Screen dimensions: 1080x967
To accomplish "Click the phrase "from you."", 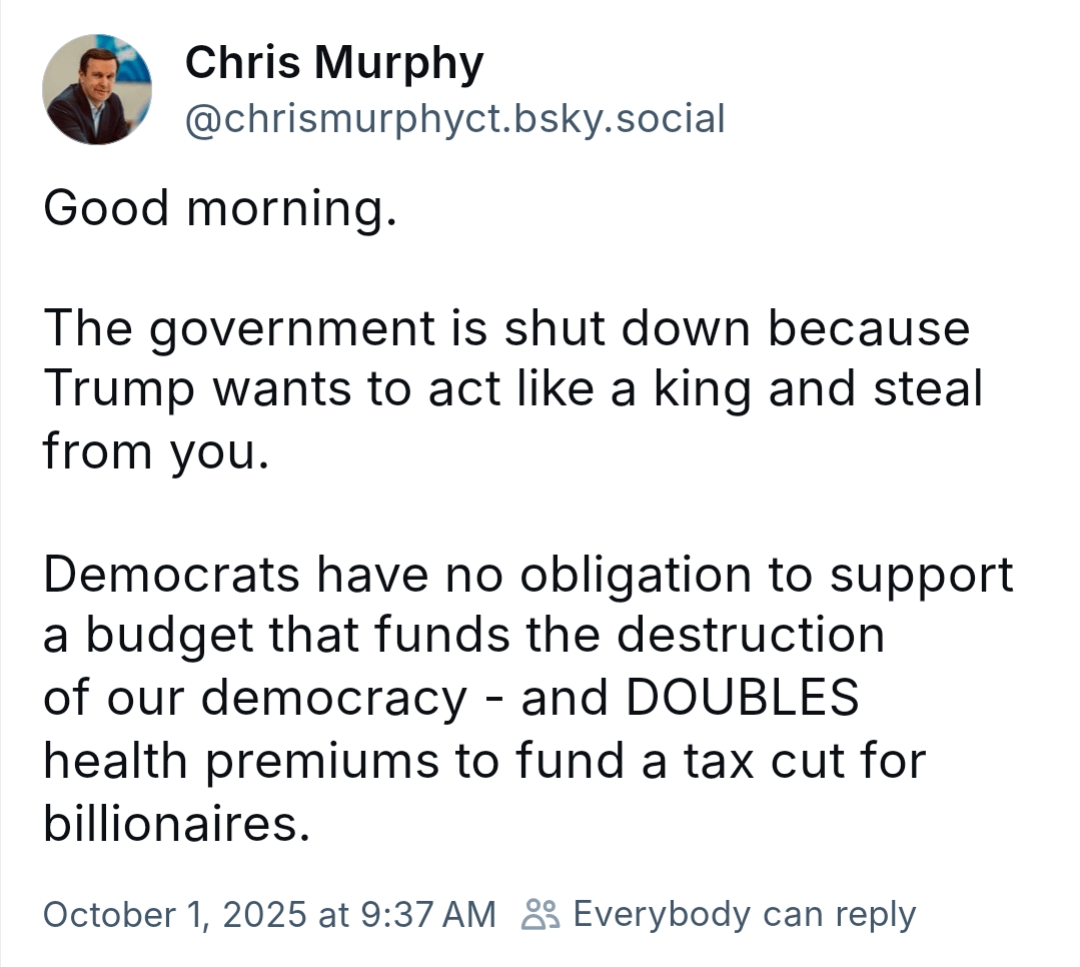I will pos(156,452).
